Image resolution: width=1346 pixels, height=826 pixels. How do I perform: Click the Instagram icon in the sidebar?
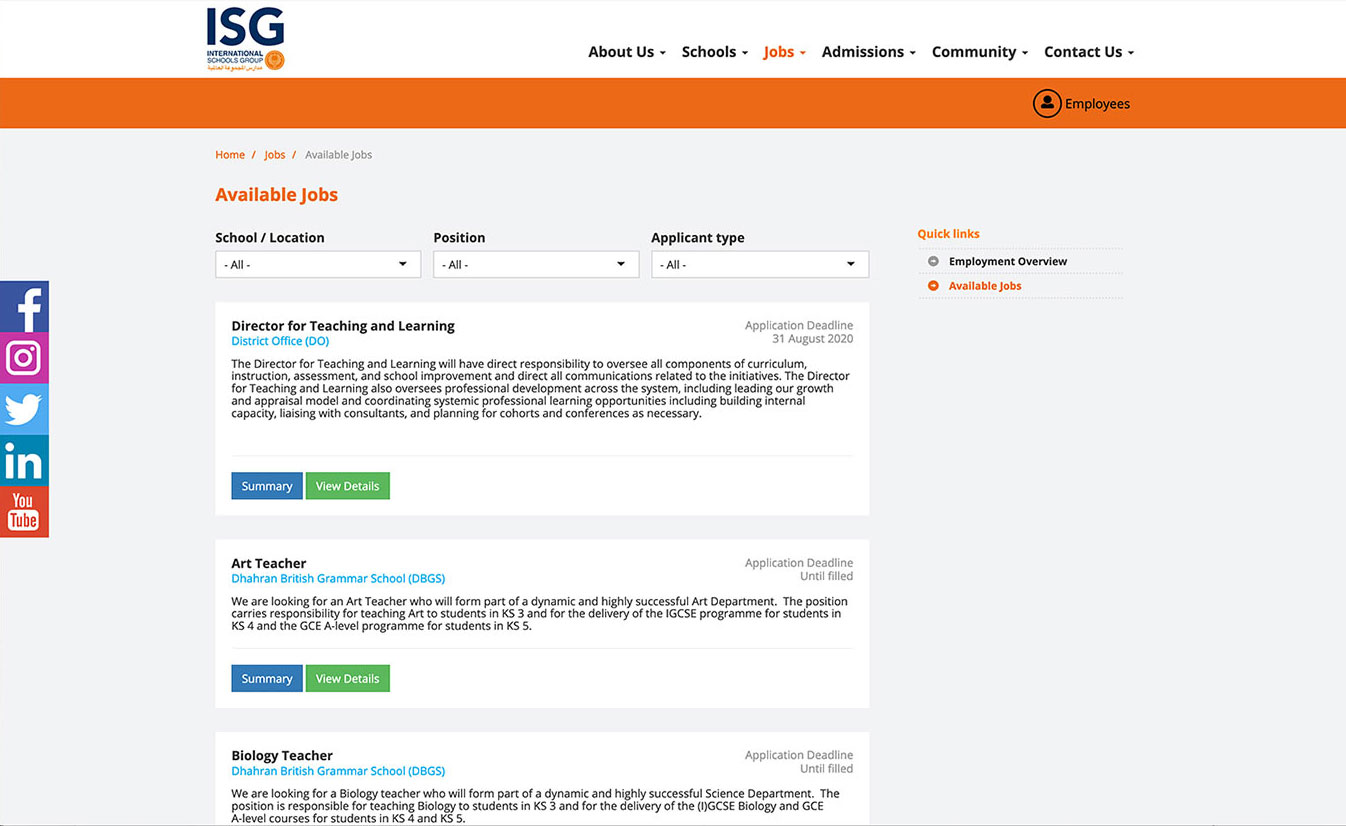24,358
